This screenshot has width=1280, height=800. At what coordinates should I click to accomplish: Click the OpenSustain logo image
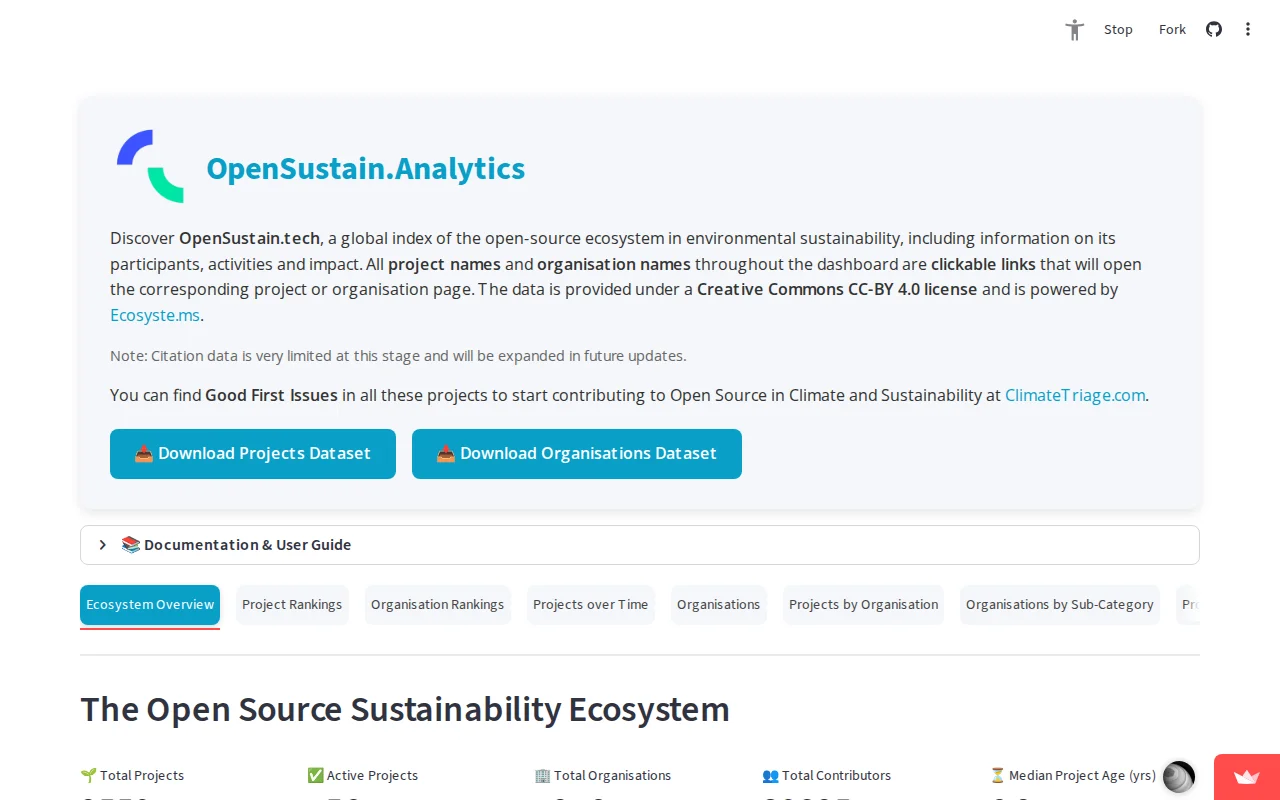coord(151,166)
